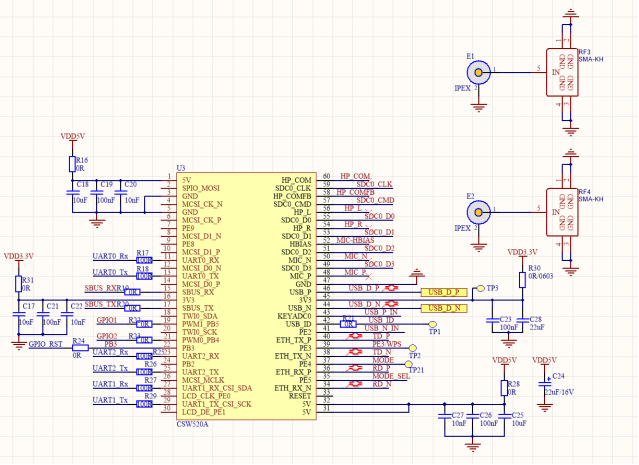This screenshot has height=465, width=639.
Task: Select the MODE_SEL net label
Action: 390,376
